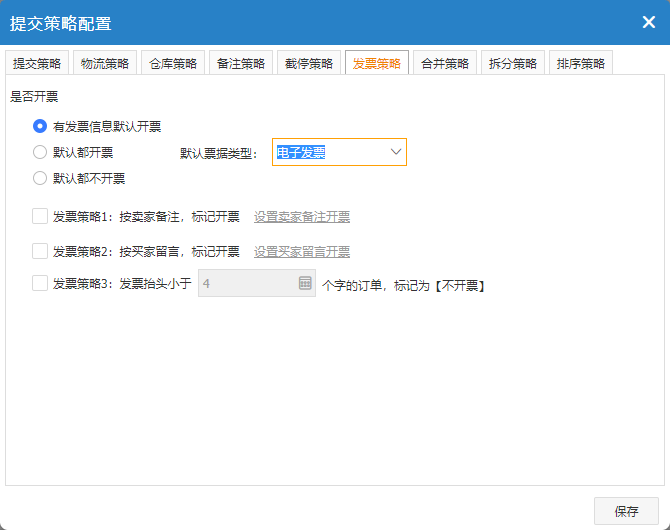Enable 发票策略1 checkbox

pyautogui.click(x=40, y=216)
